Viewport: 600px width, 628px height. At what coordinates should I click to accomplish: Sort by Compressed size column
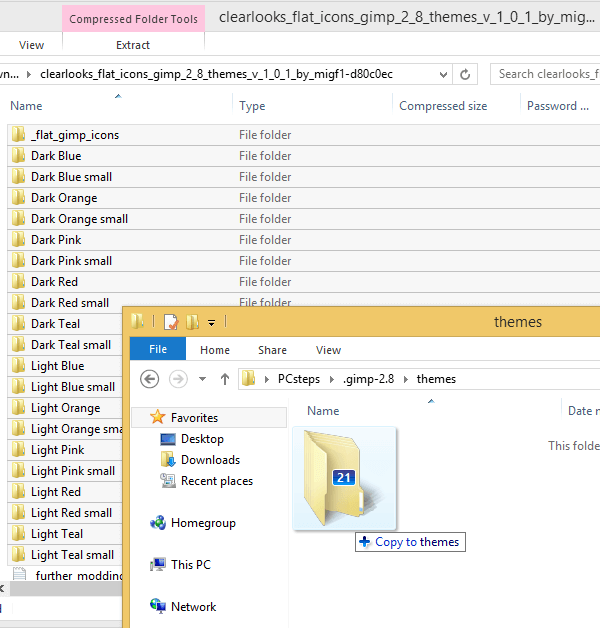tap(456, 106)
